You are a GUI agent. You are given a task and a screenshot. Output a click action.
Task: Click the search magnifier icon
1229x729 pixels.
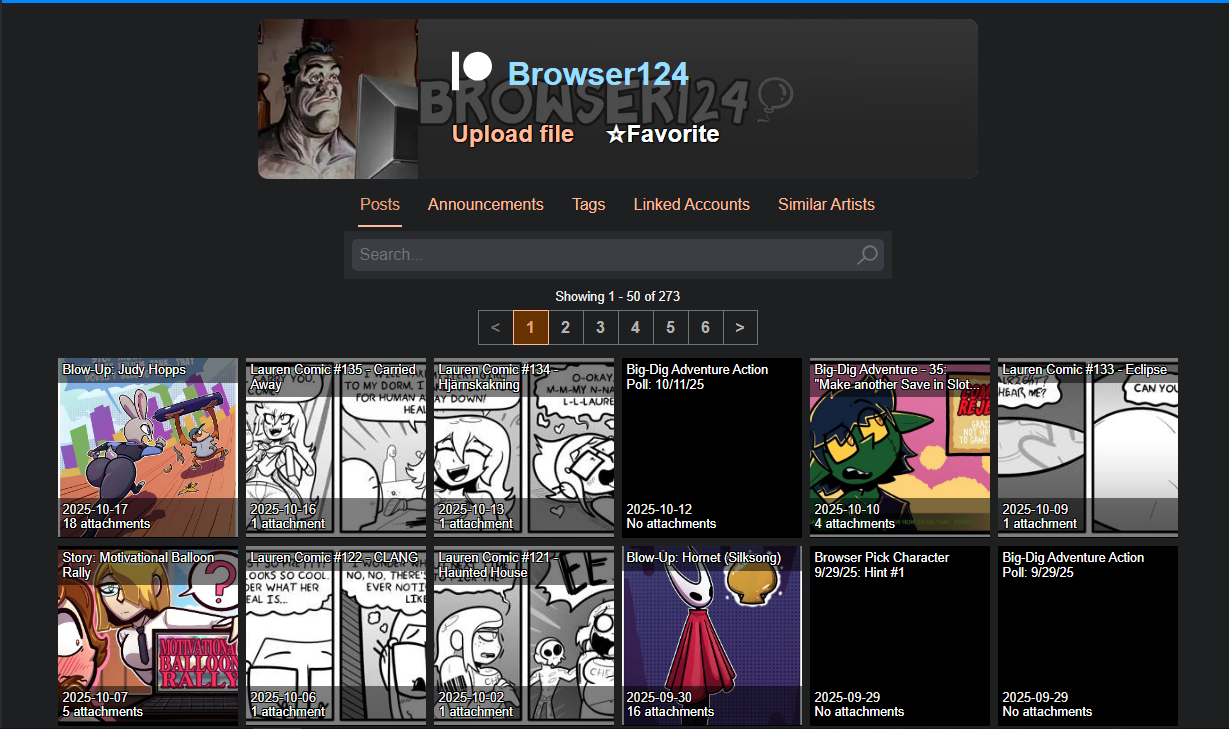click(867, 255)
